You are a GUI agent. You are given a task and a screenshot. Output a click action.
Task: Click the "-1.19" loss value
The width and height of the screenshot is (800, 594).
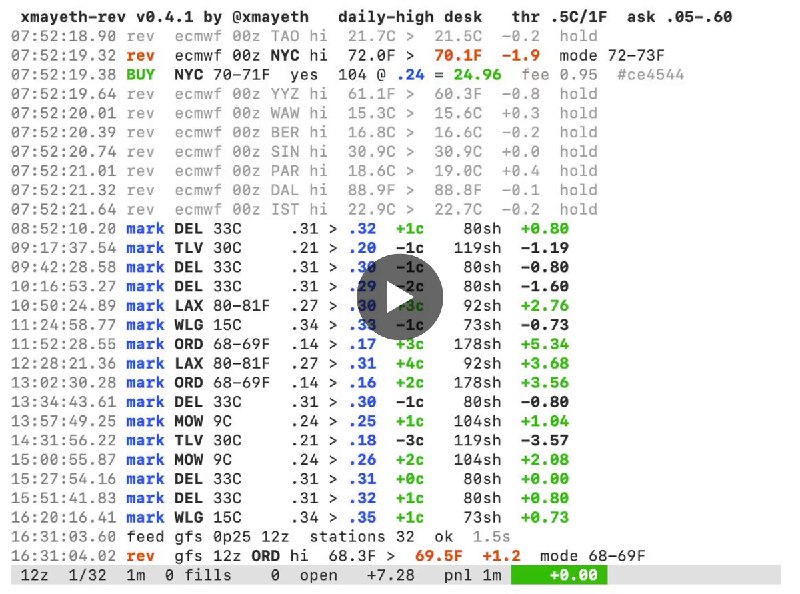545,248
